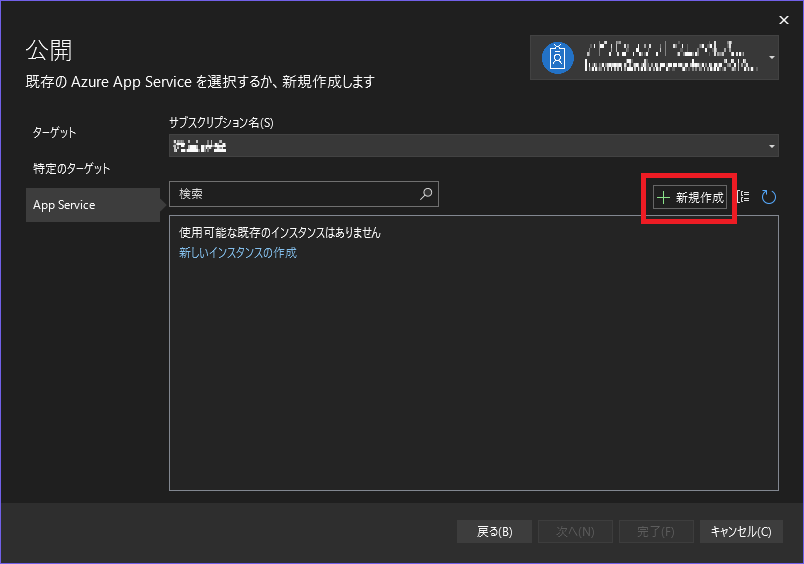Open the account selector dropdown arrow

click(x=772, y=57)
